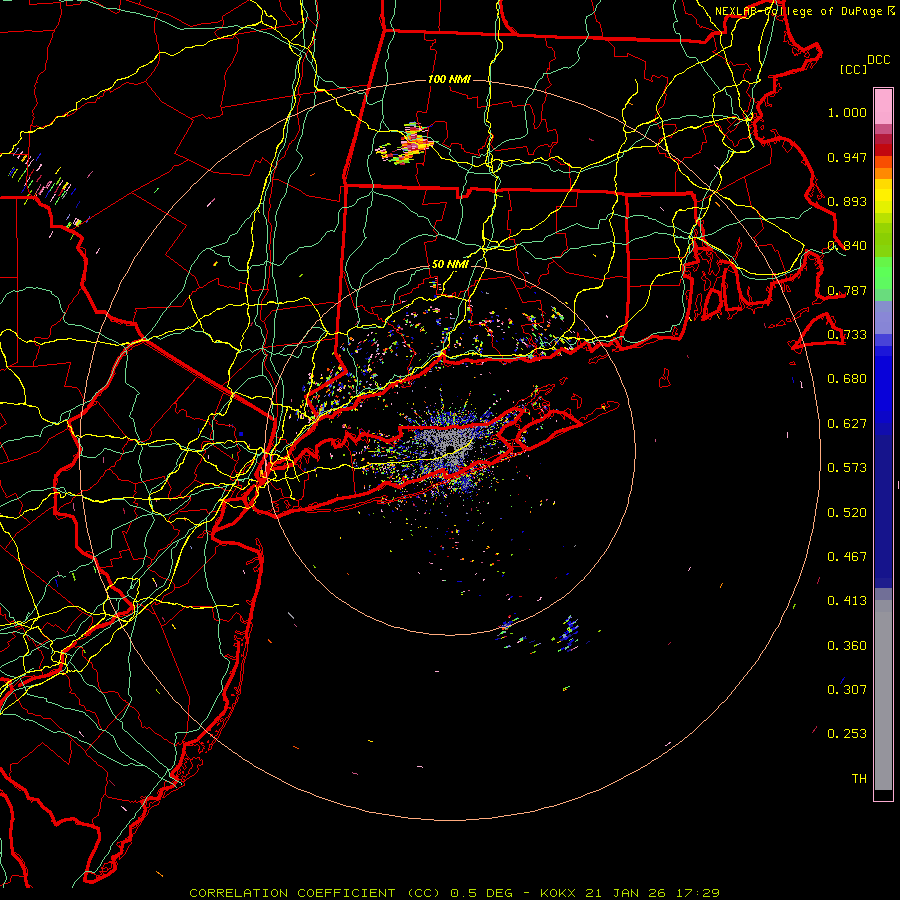Select the 0.893 color scale value
Image resolution: width=900 pixels, height=900 pixels.
pos(847,201)
